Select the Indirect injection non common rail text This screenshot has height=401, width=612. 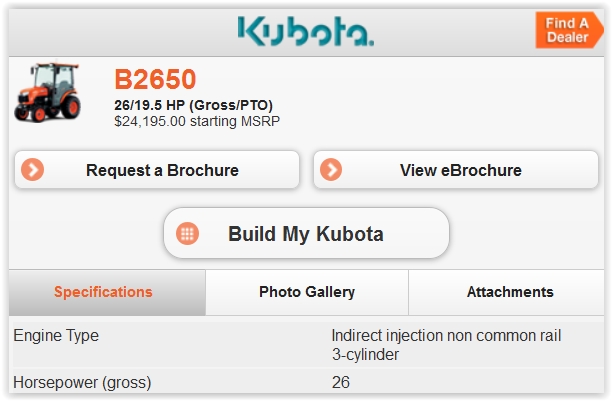point(446,336)
